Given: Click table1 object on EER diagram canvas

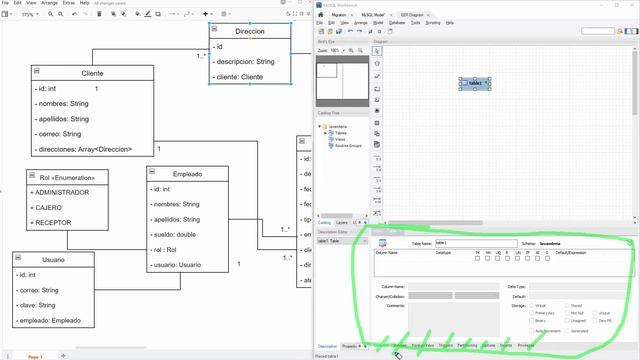Looking at the screenshot, I should point(475,83).
